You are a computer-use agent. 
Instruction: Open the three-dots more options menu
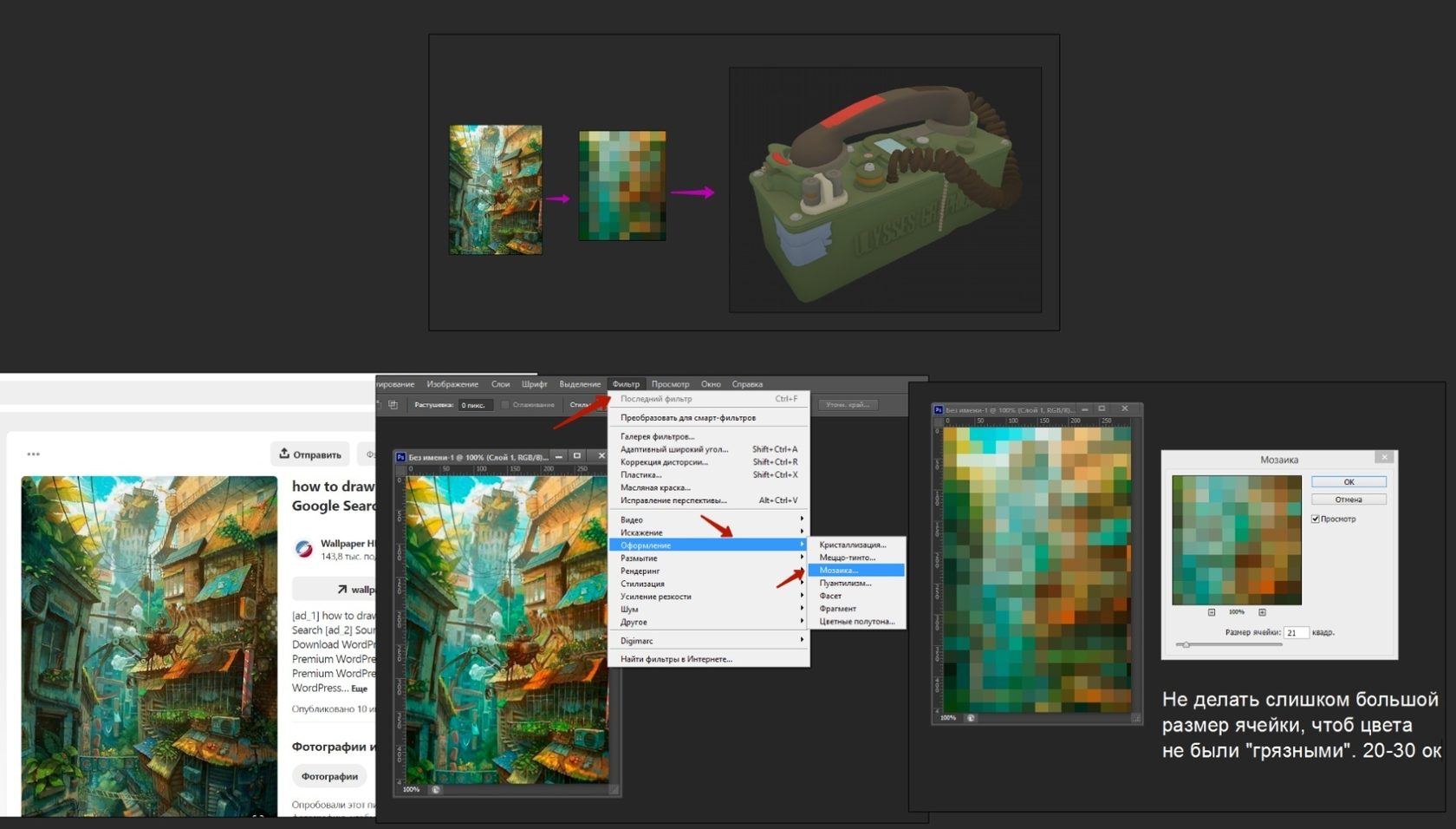tap(33, 454)
